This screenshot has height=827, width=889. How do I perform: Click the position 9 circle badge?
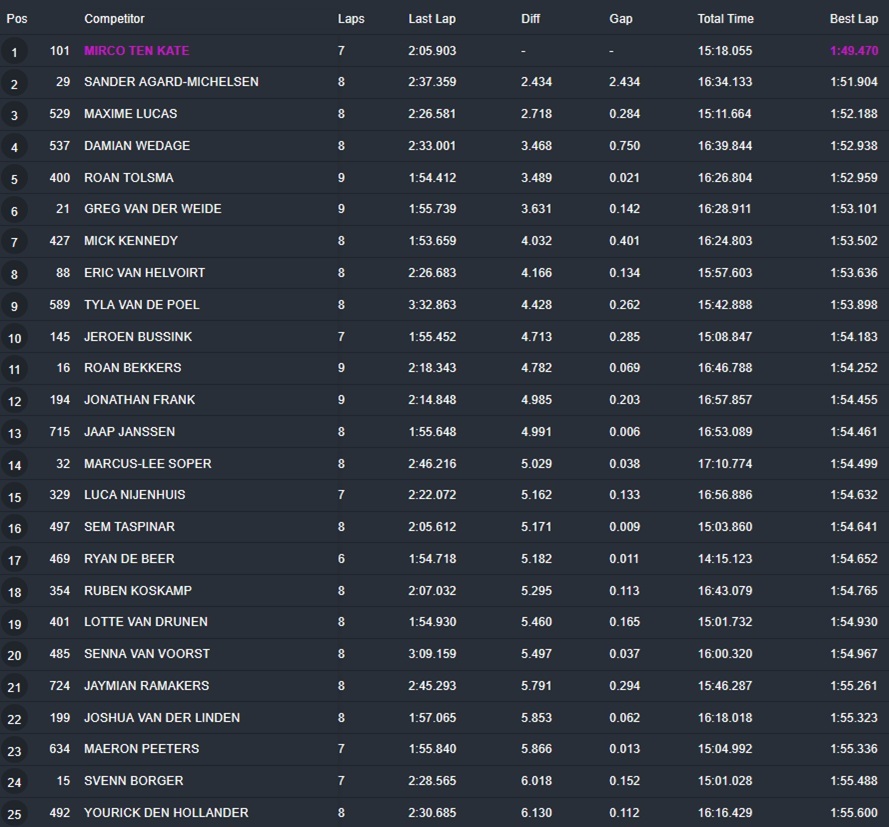(x=14, y=306)
